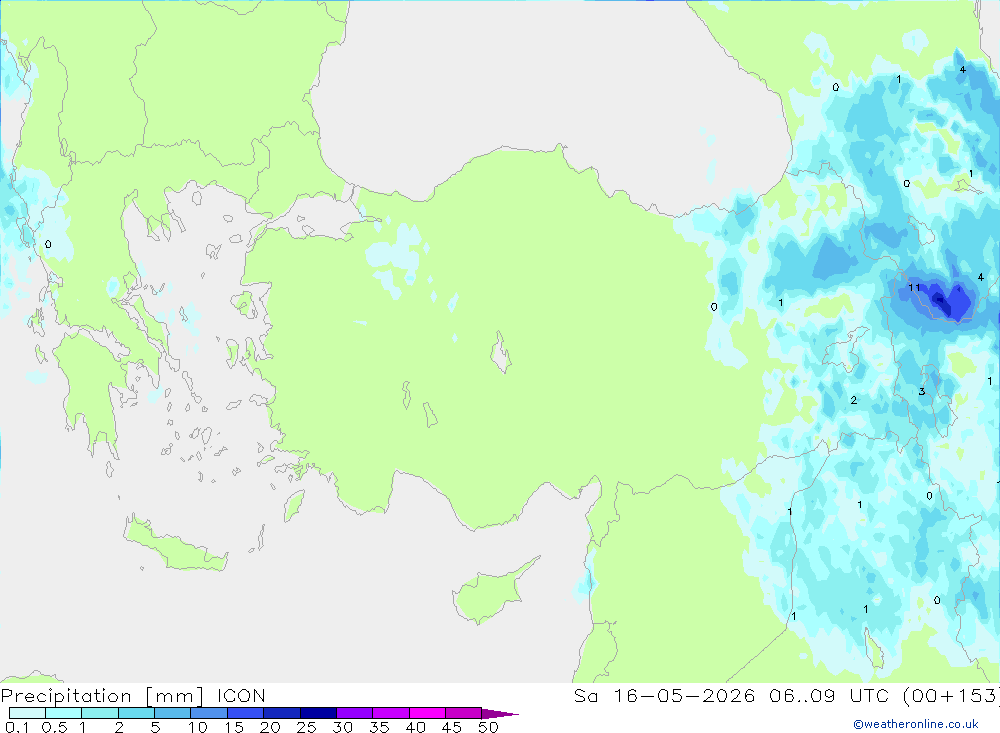Image resolution: width=1000 pixels, height=733 pixels.
Task: Click the 1–2 mm legend color swatch
Action: 100,713
